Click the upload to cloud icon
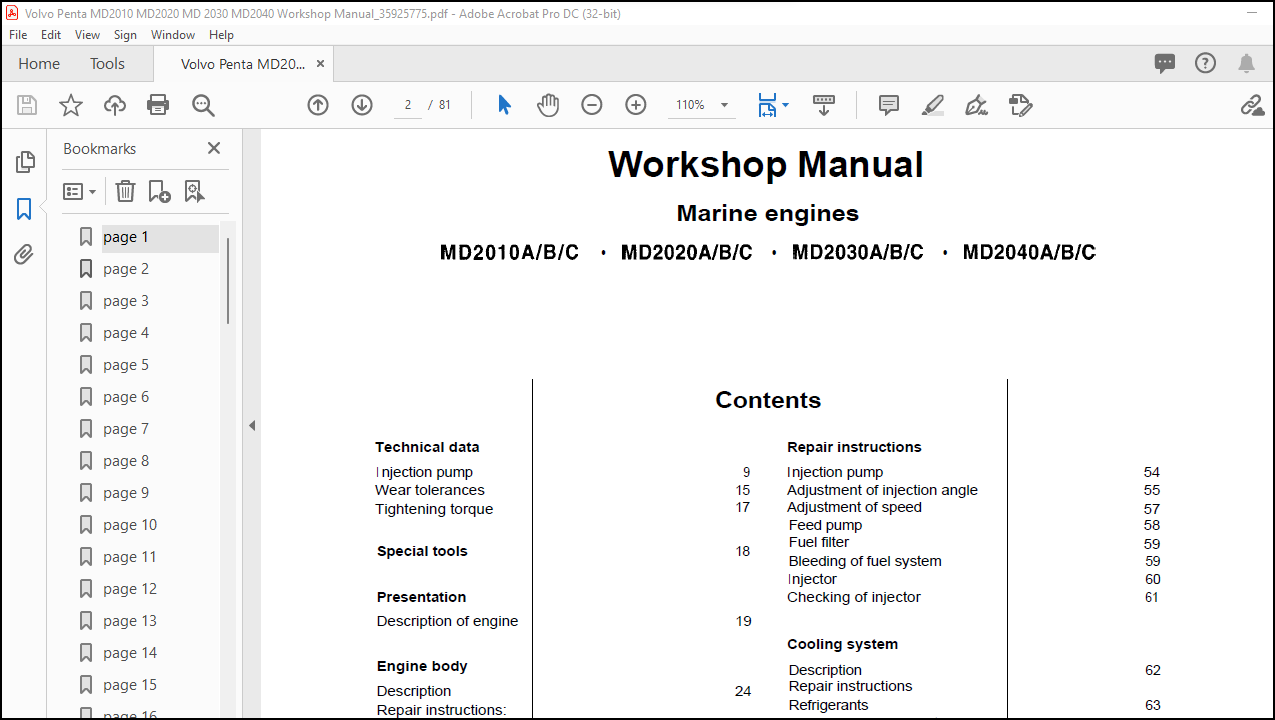The image size is (1275, 720). pyautogui.click(x=115, y=105)
